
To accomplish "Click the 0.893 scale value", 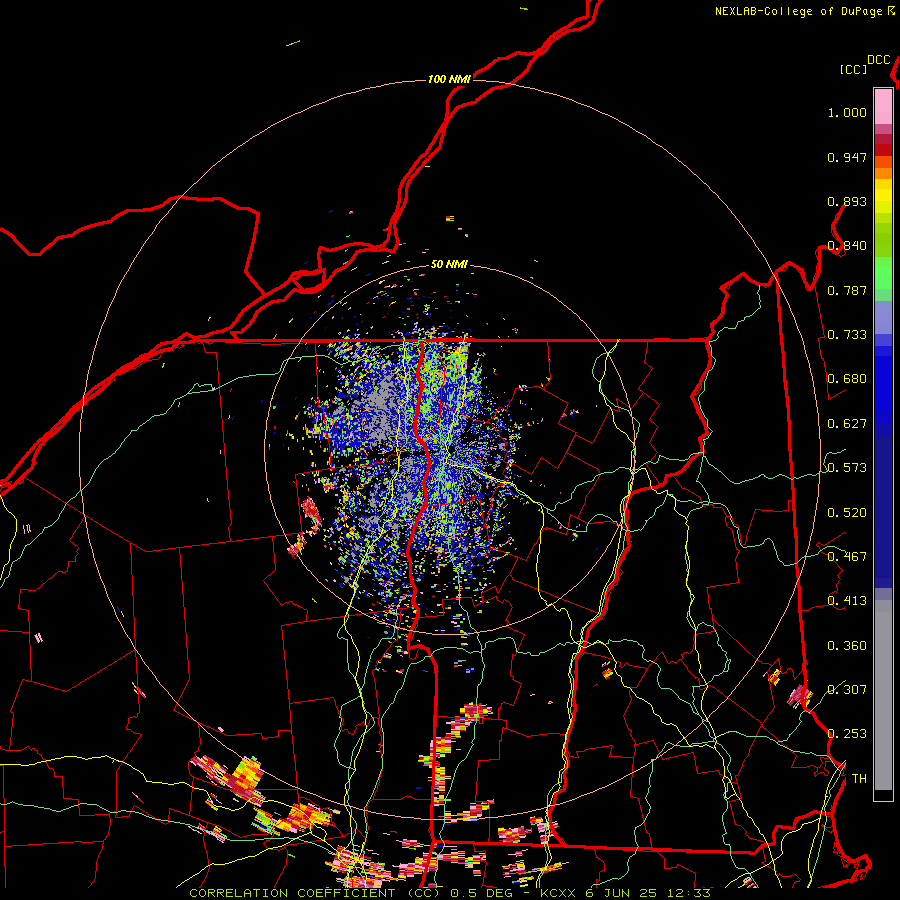I will point(847,201).
